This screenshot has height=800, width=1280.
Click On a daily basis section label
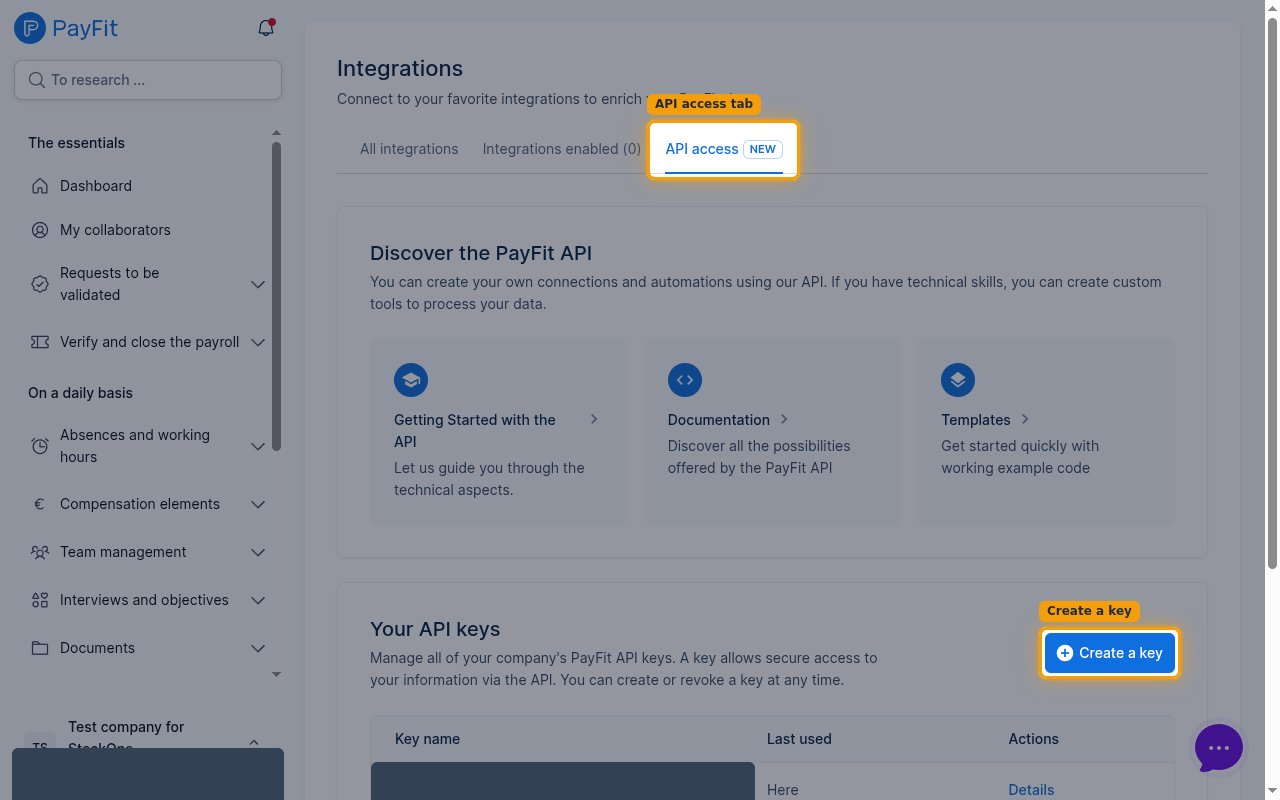pyautogui.click(x=80, y=393)
